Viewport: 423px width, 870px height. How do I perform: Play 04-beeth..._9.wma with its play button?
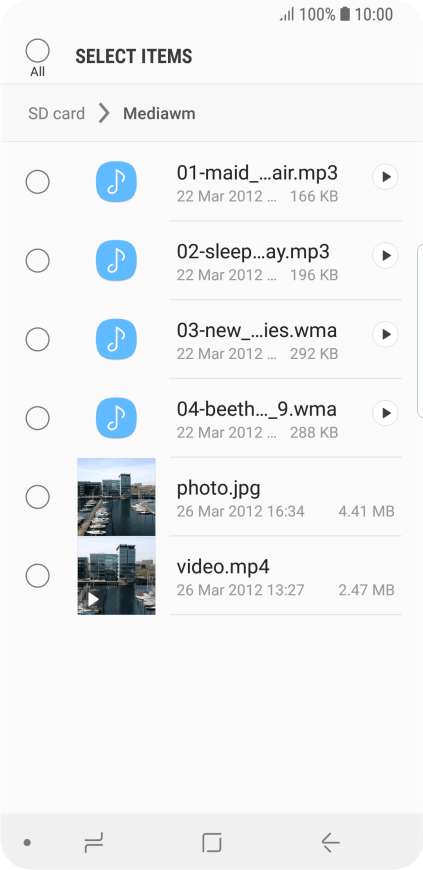point(385,413)
